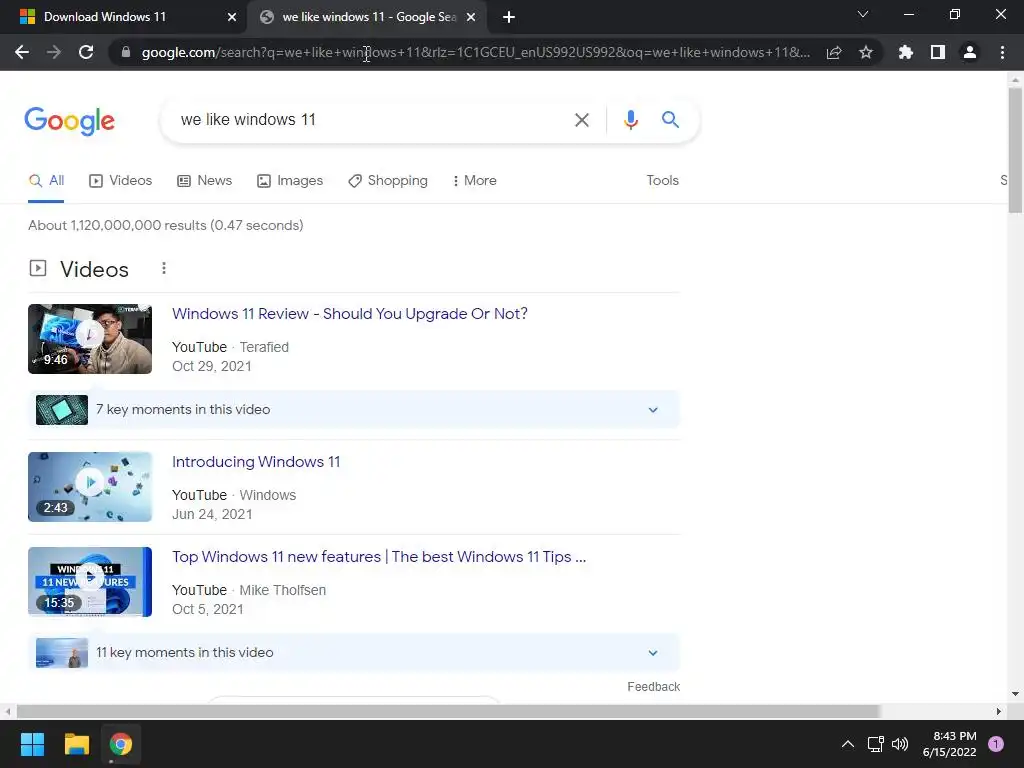
Task: Submit search with magnifier icon
Action: pos(670,120)
